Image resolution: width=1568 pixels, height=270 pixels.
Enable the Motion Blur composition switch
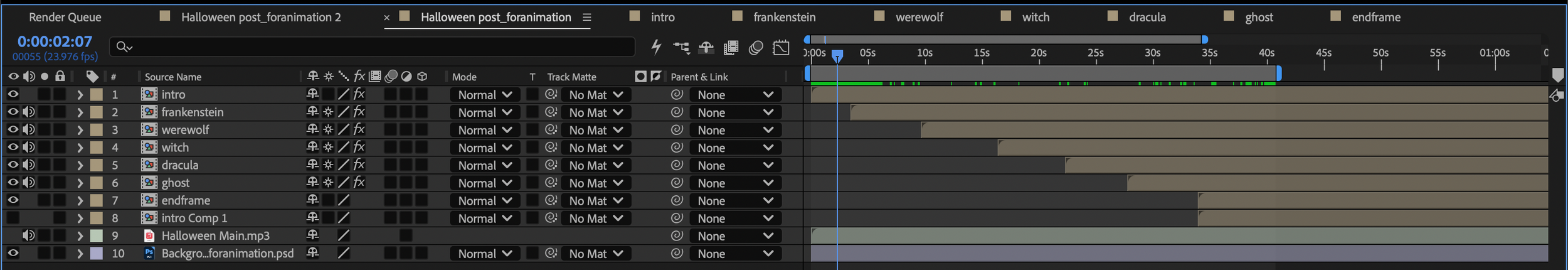pyautogui.click(x=756, y=47)
